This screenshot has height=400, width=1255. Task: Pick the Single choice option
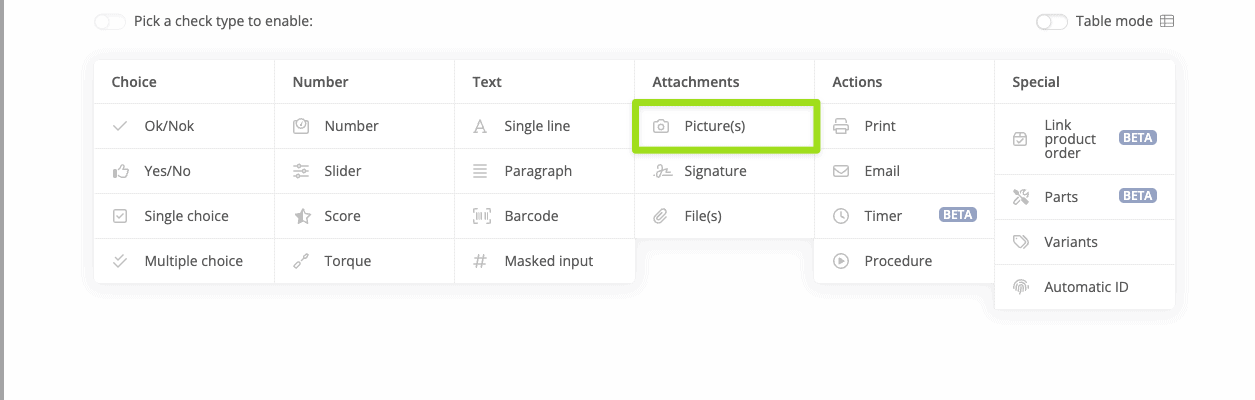pos(186,216)
